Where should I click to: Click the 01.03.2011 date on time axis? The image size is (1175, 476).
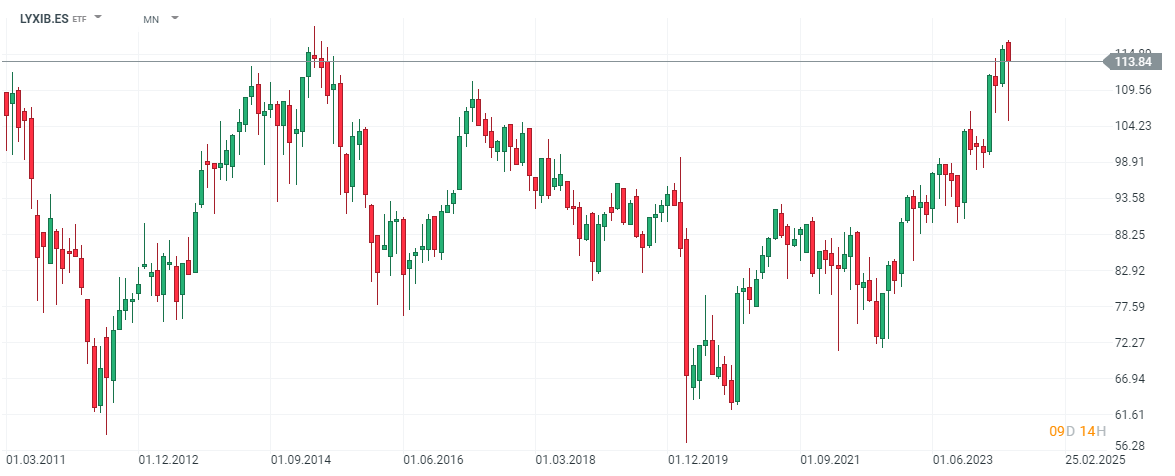click(37, 460)
